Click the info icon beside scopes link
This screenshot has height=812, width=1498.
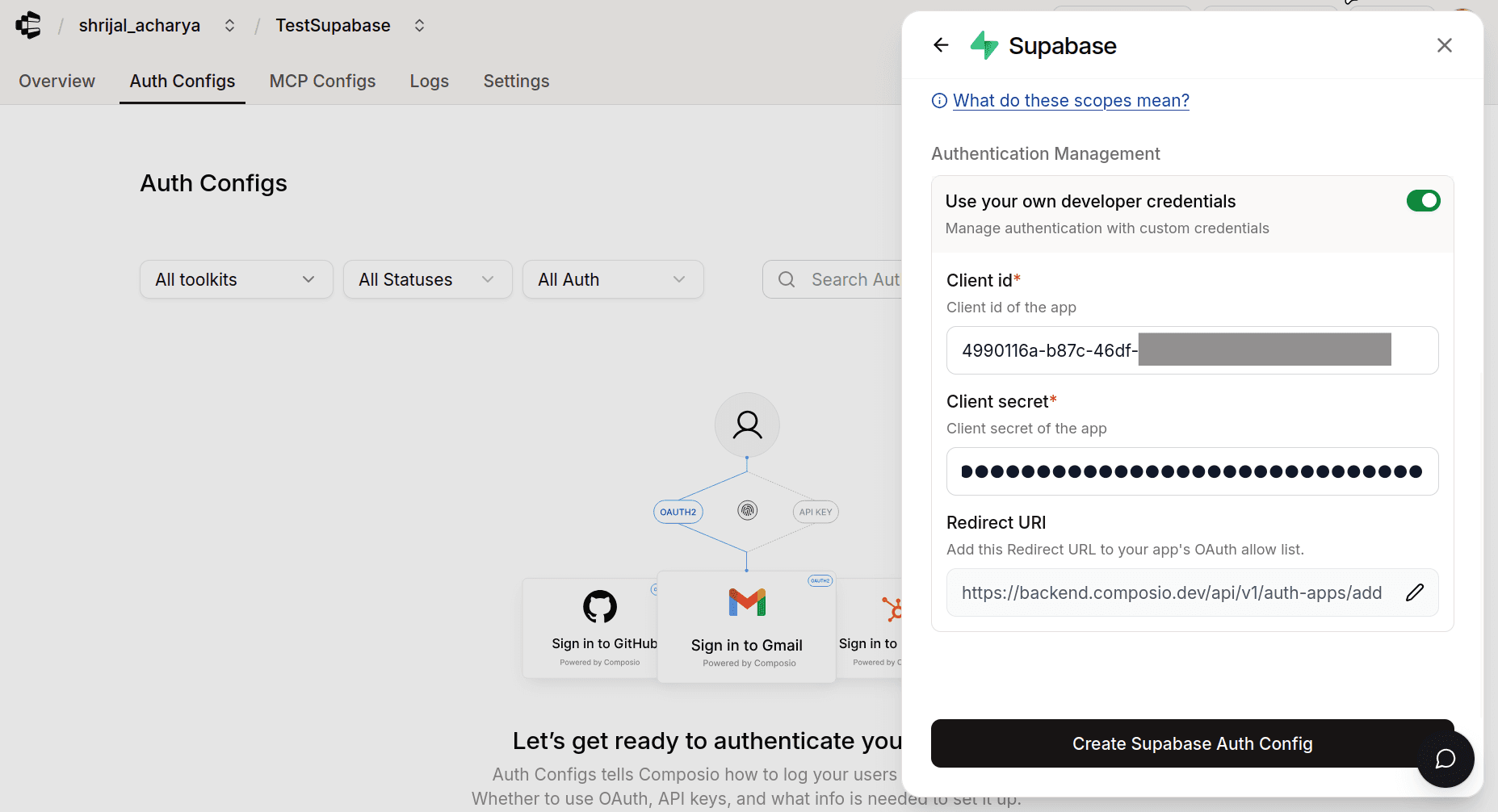(x=939, y=101)
